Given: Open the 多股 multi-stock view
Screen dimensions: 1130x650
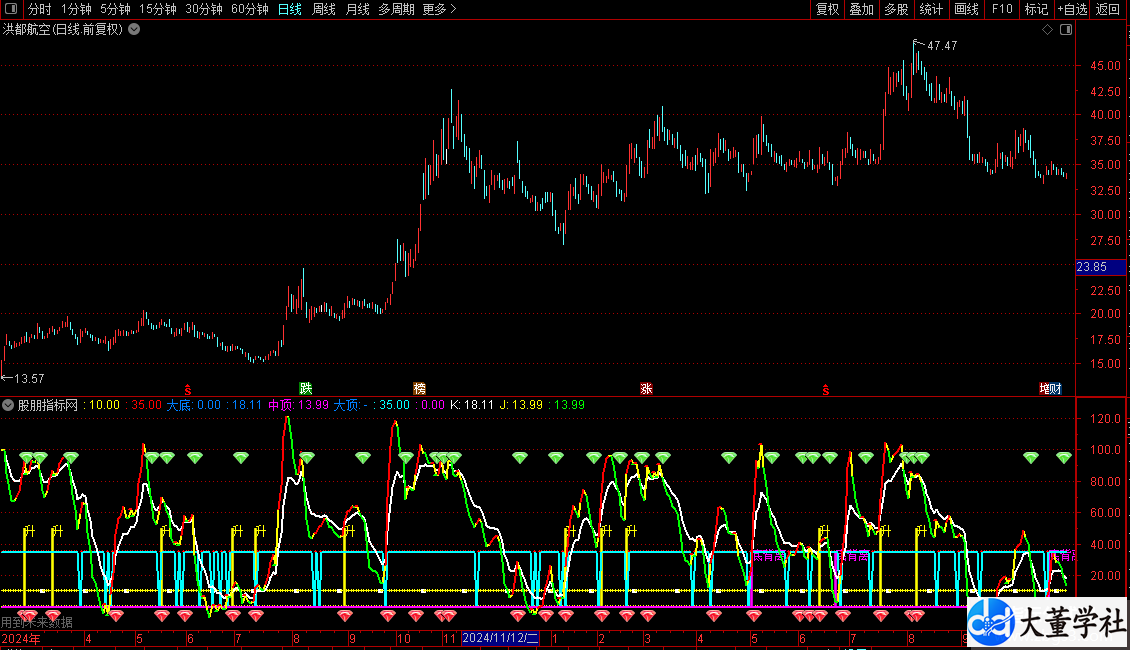Looking at the screenshot, I should coord(896,9).
